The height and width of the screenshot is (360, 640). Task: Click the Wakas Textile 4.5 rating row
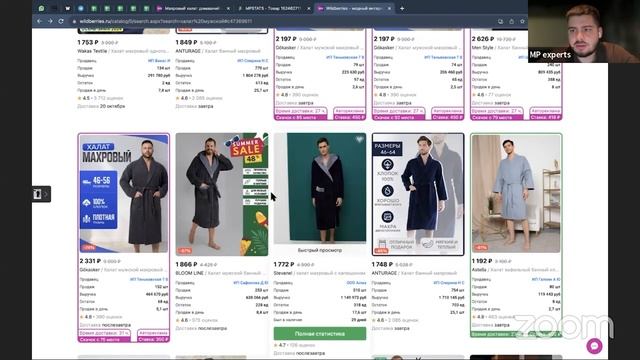click(100, 98)
